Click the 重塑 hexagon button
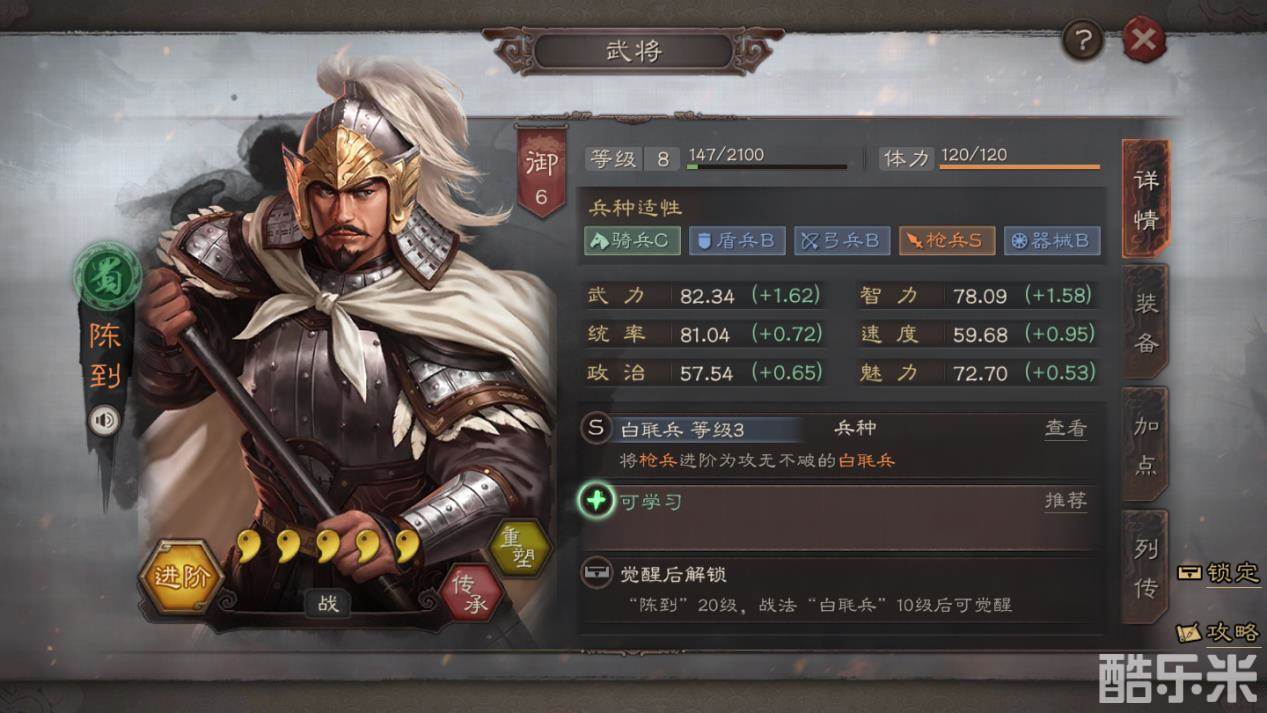The image size is (1267, 713). [x=519, y=548]
